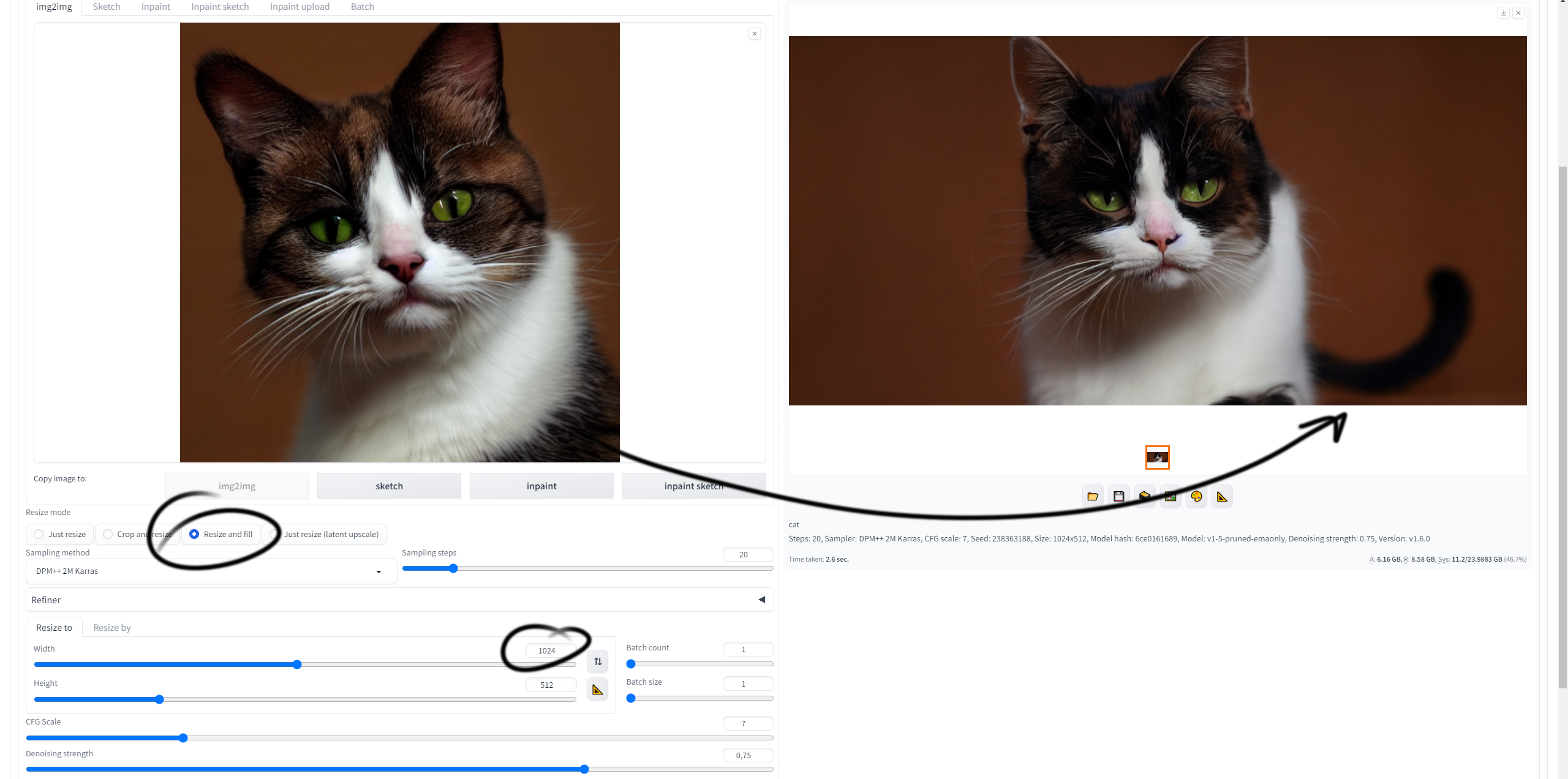Switch to the Resize by tab

(x=112, y=628)
